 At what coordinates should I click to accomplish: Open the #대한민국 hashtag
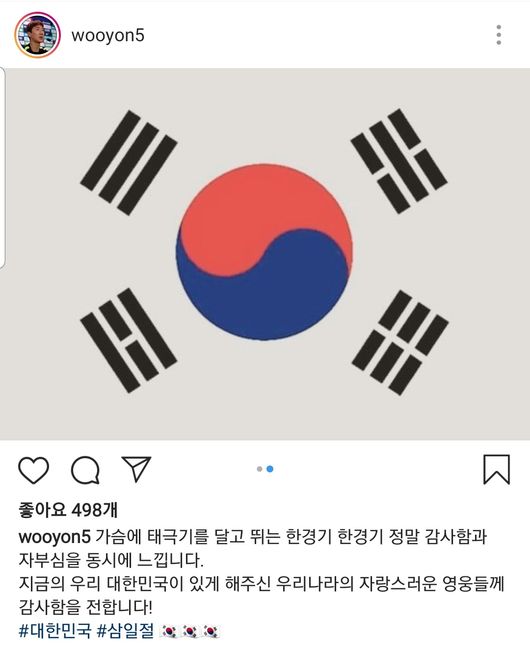coord(55,631)
